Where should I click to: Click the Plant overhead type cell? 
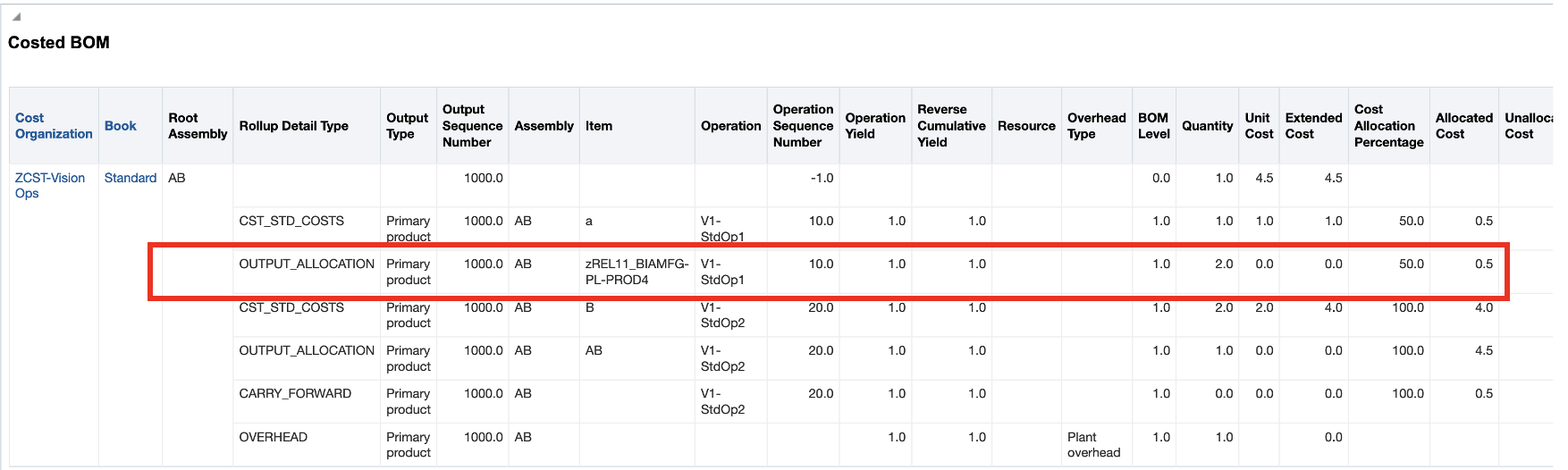click(x=1093, y=444)
